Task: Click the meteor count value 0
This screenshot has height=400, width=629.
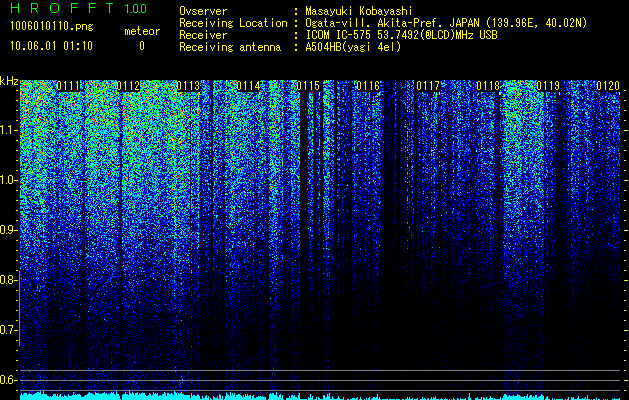Action: pos(142,46)
